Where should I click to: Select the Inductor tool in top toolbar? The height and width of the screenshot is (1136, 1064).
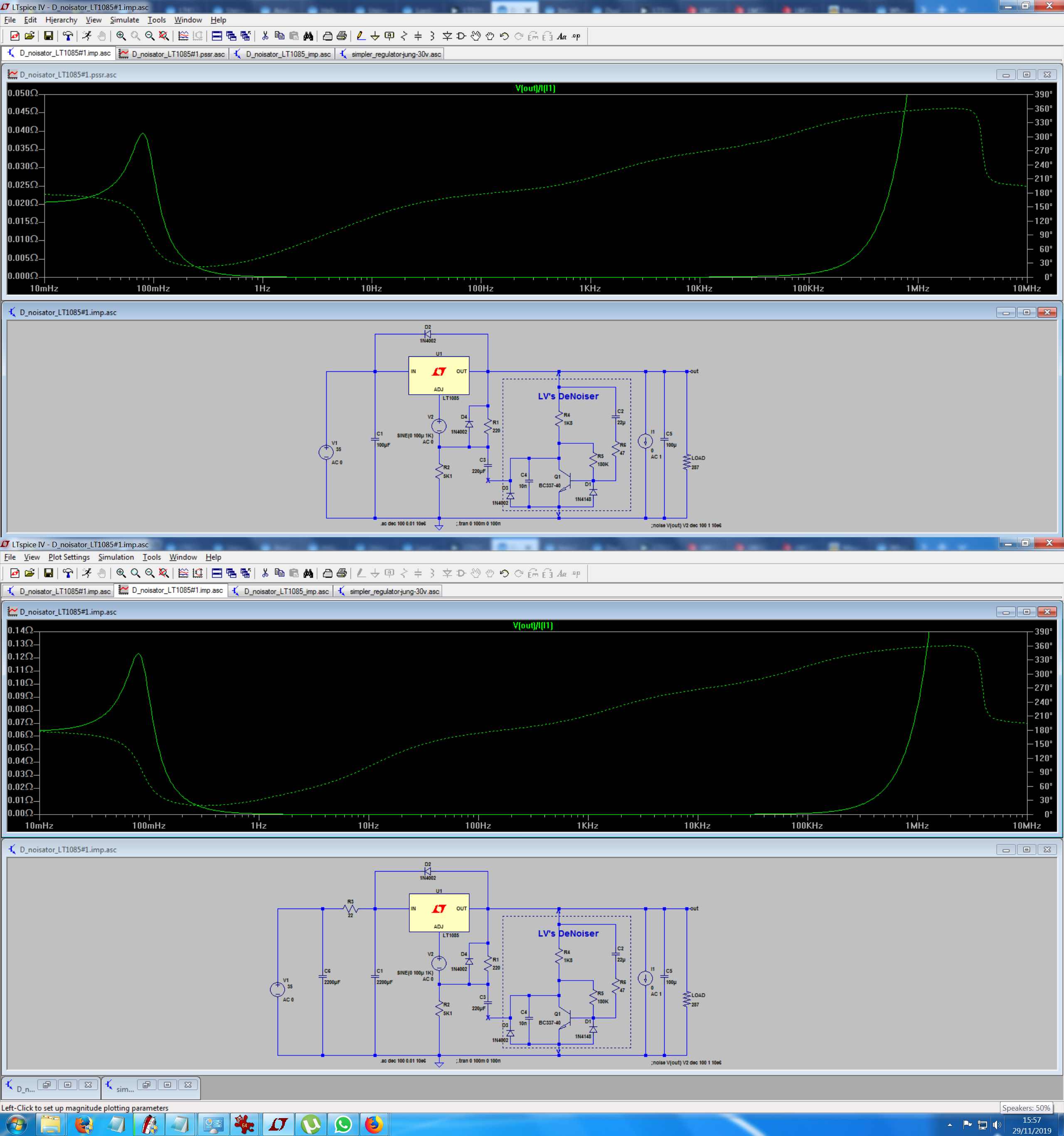(432, 36)
